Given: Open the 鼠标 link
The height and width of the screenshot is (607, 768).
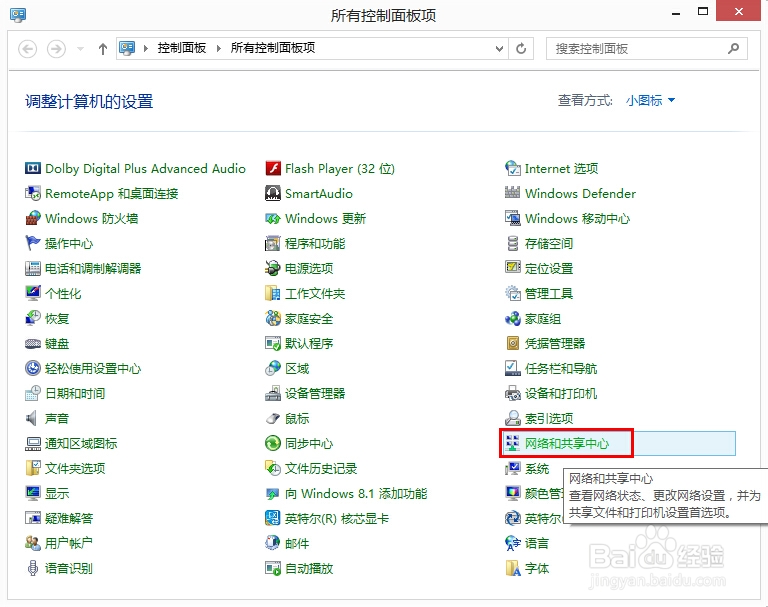Looking at the screenshot, I should click(x=297, y=418).
